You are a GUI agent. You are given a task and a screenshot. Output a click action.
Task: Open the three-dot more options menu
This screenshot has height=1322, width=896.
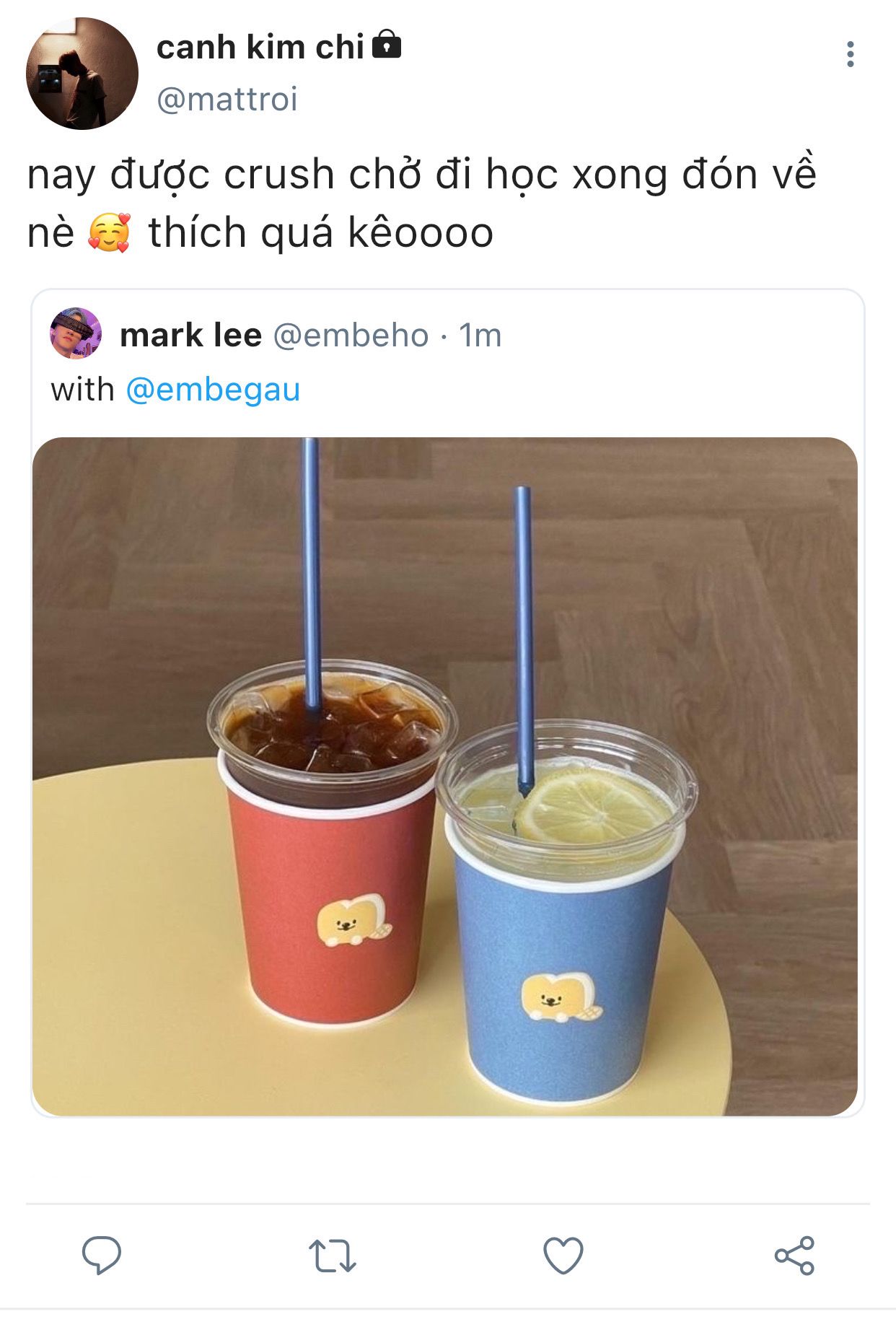[850, 54]
